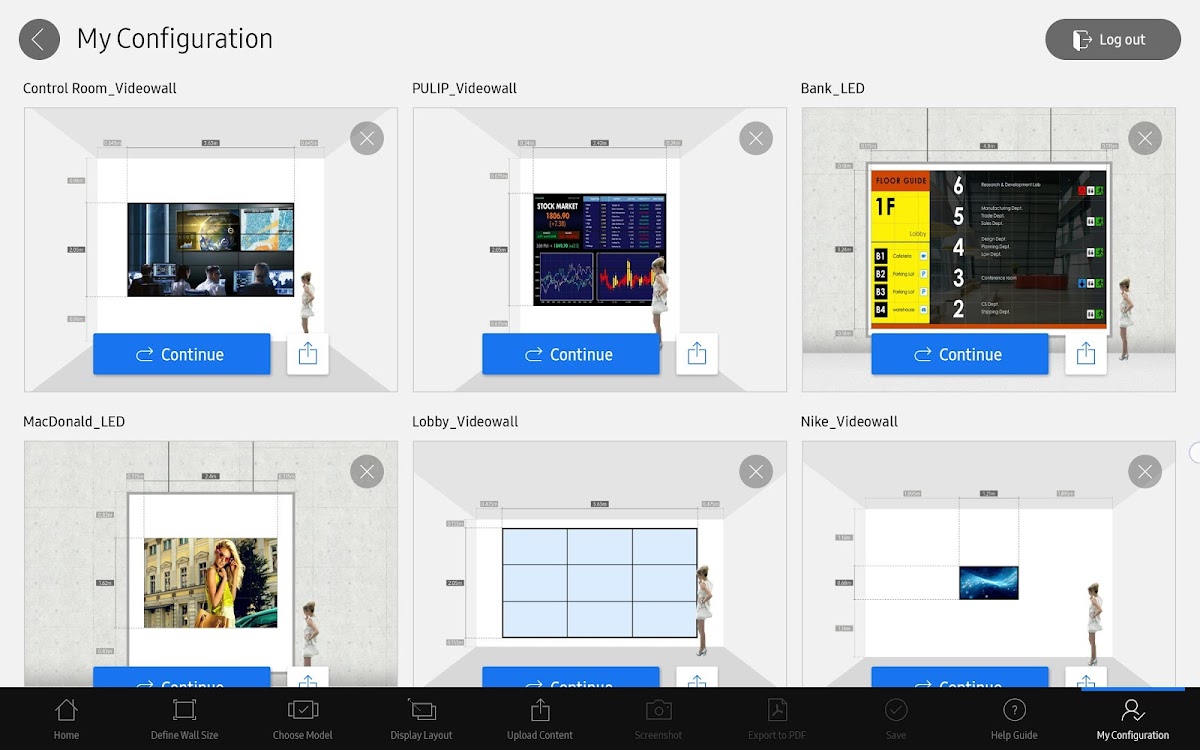Click the back arrow beside My Configuration
The width and height of the screenshot is (1200, 750).
pyautogui.click(x=39, y=40)
